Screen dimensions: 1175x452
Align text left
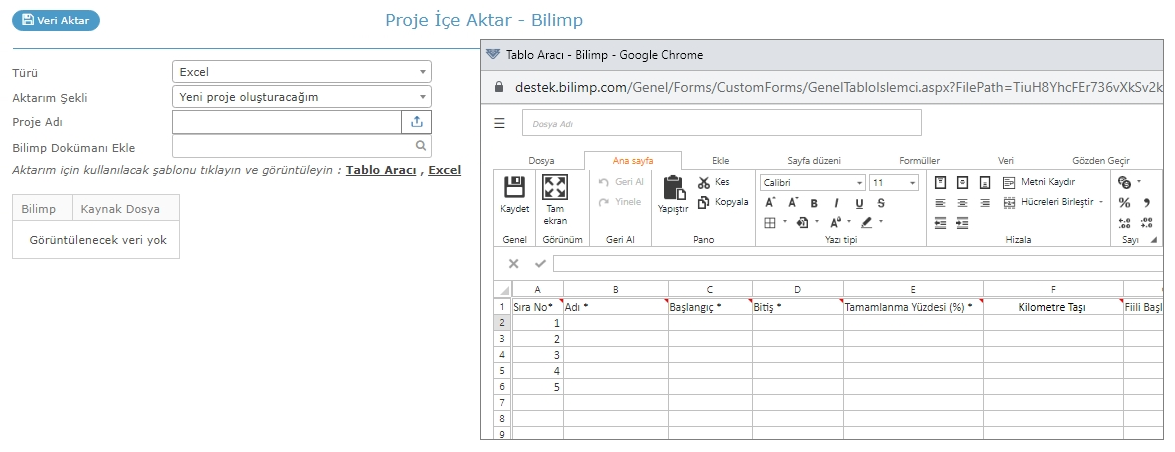[940, 203]
